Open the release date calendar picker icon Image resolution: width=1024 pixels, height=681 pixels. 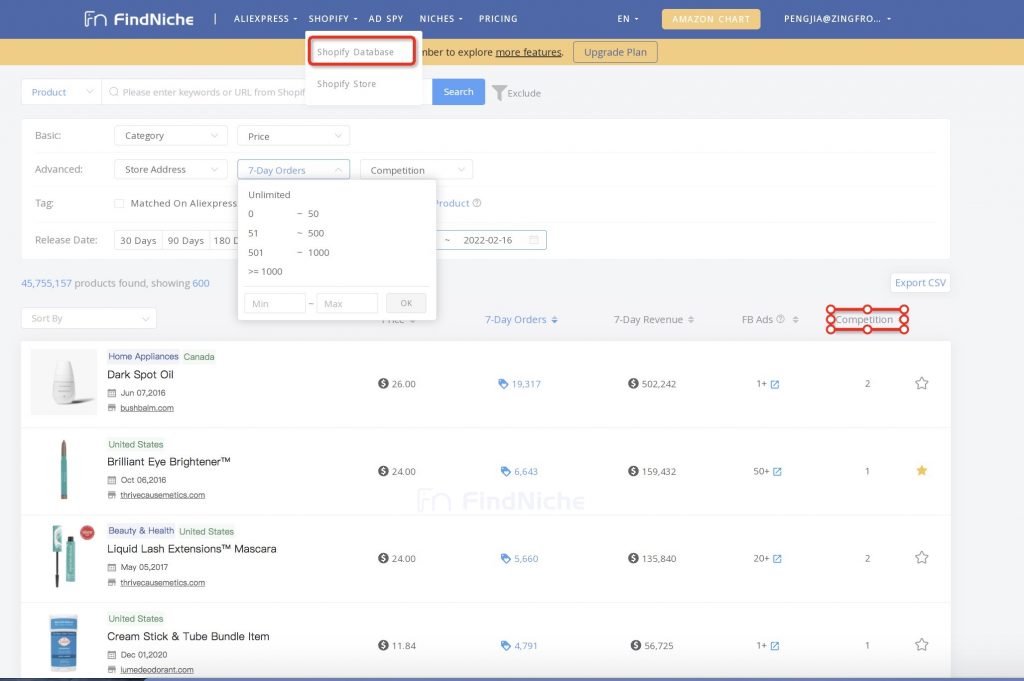coord(534,240)
